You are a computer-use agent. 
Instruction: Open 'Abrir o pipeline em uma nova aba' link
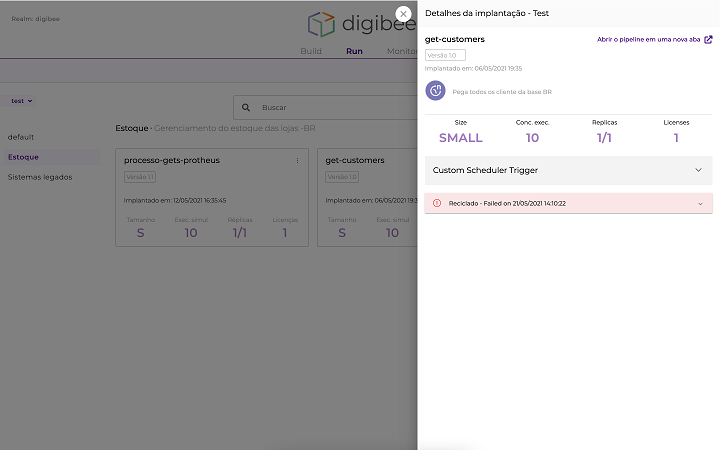[648, 40]
